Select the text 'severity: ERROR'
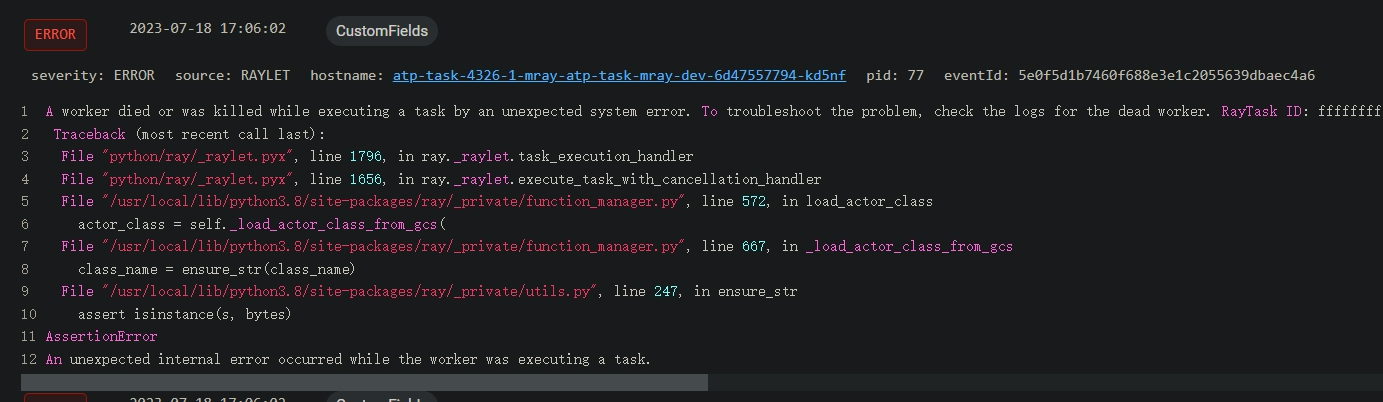 93,75
